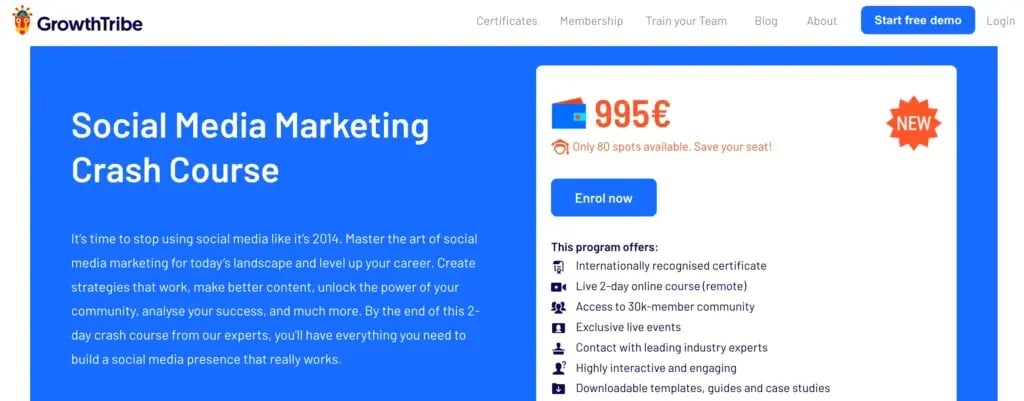
Task: Click the Enrol now button
Action: [603, 198]
